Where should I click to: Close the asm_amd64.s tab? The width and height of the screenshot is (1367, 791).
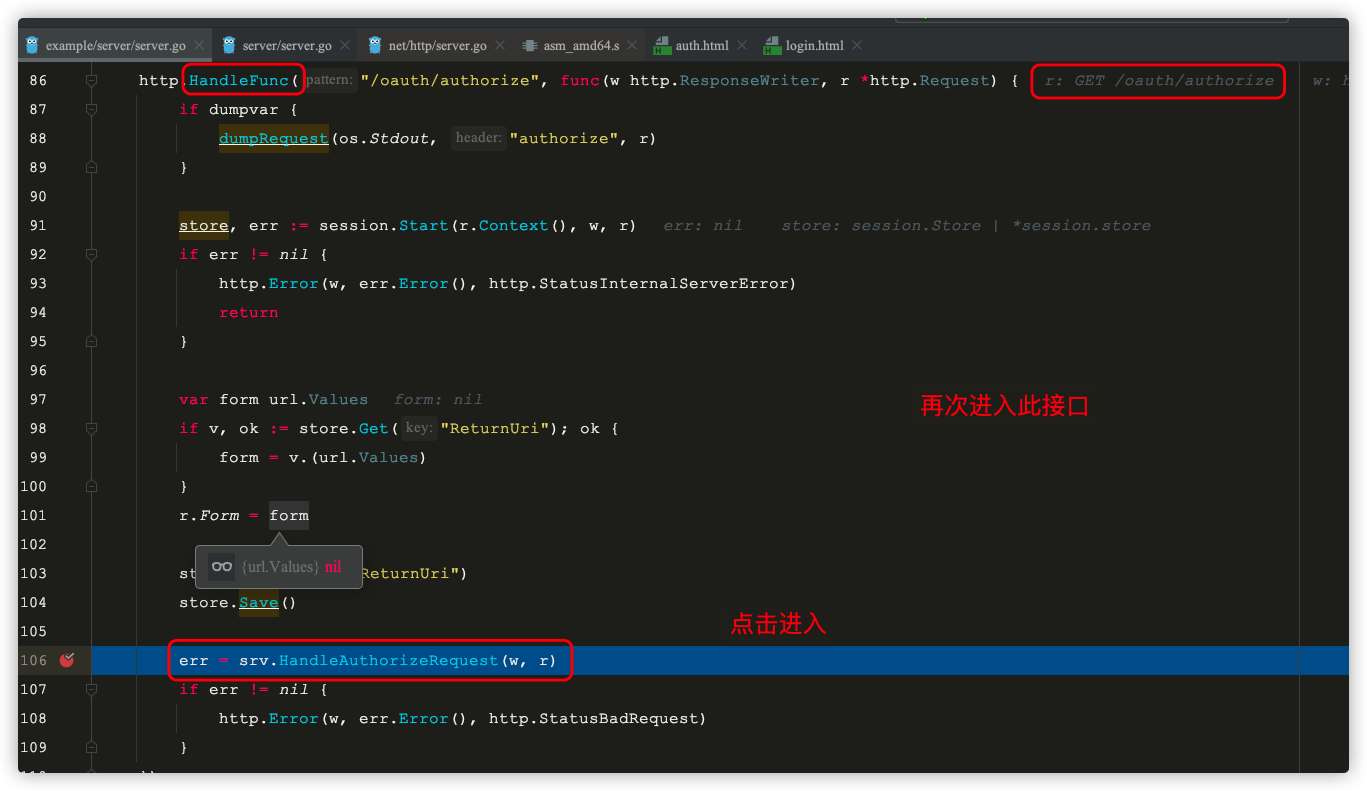click(x=632, y=46)
